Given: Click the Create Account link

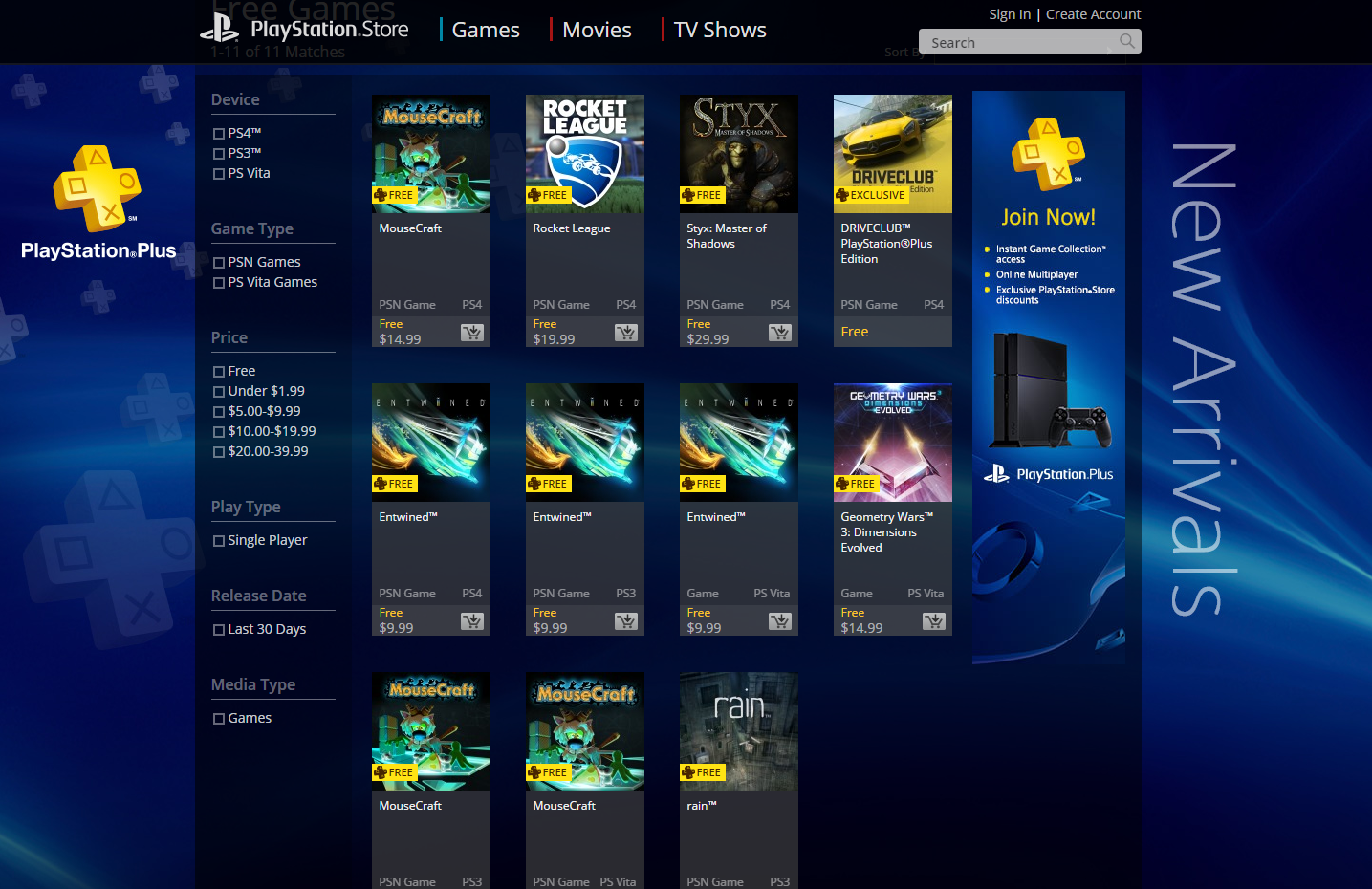Looking at the screenshot, I should point(1093,14).
